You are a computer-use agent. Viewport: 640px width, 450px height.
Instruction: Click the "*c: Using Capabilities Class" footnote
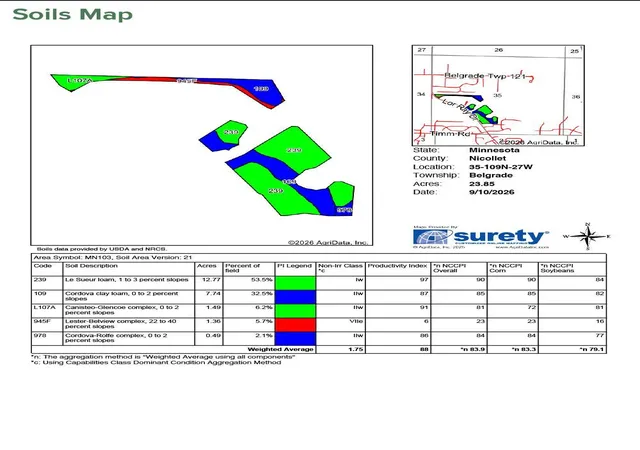(157, 362)
